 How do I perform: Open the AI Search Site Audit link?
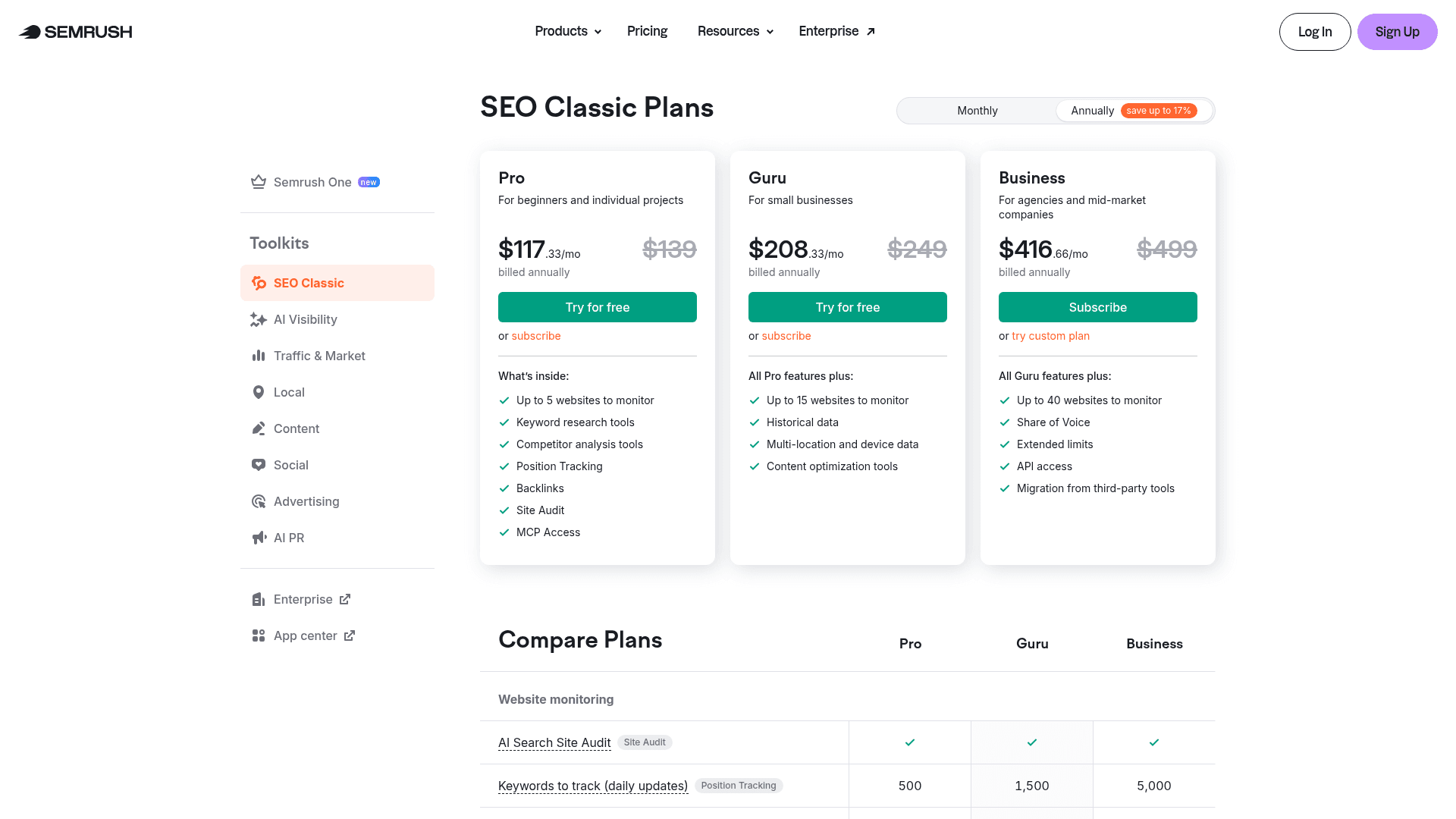pos(554,742)
